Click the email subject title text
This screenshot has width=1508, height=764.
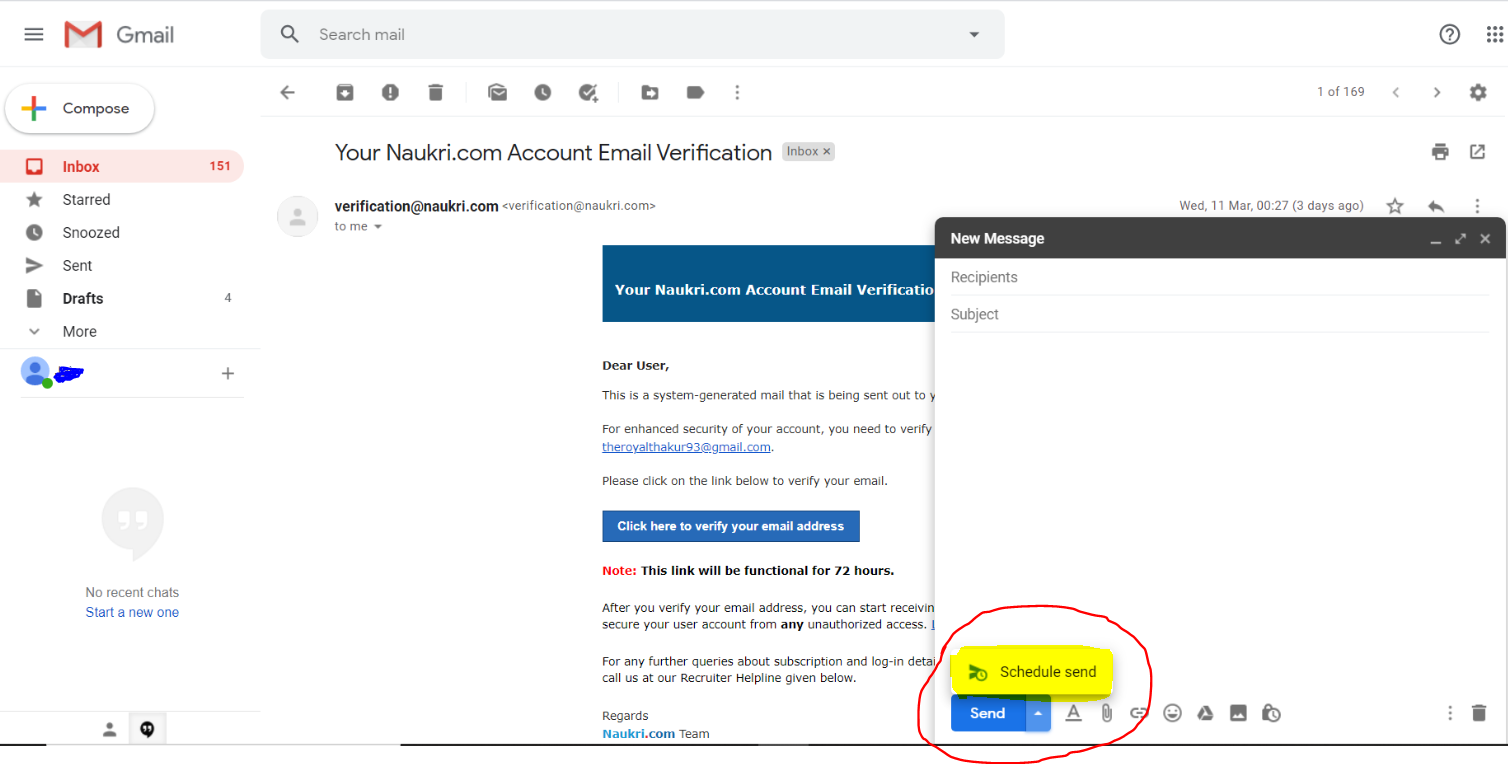tap(553, 152)
